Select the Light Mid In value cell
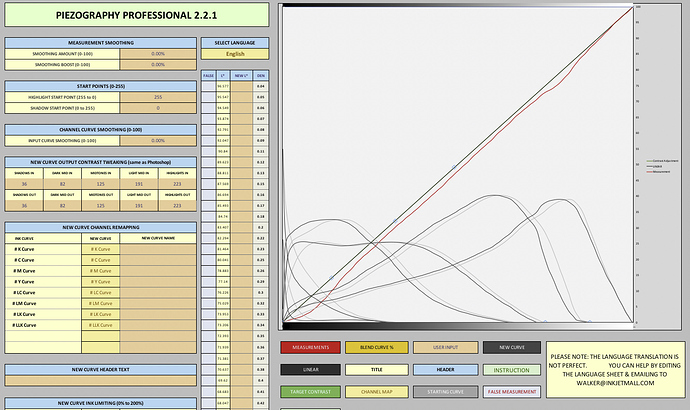 point(139,184)
